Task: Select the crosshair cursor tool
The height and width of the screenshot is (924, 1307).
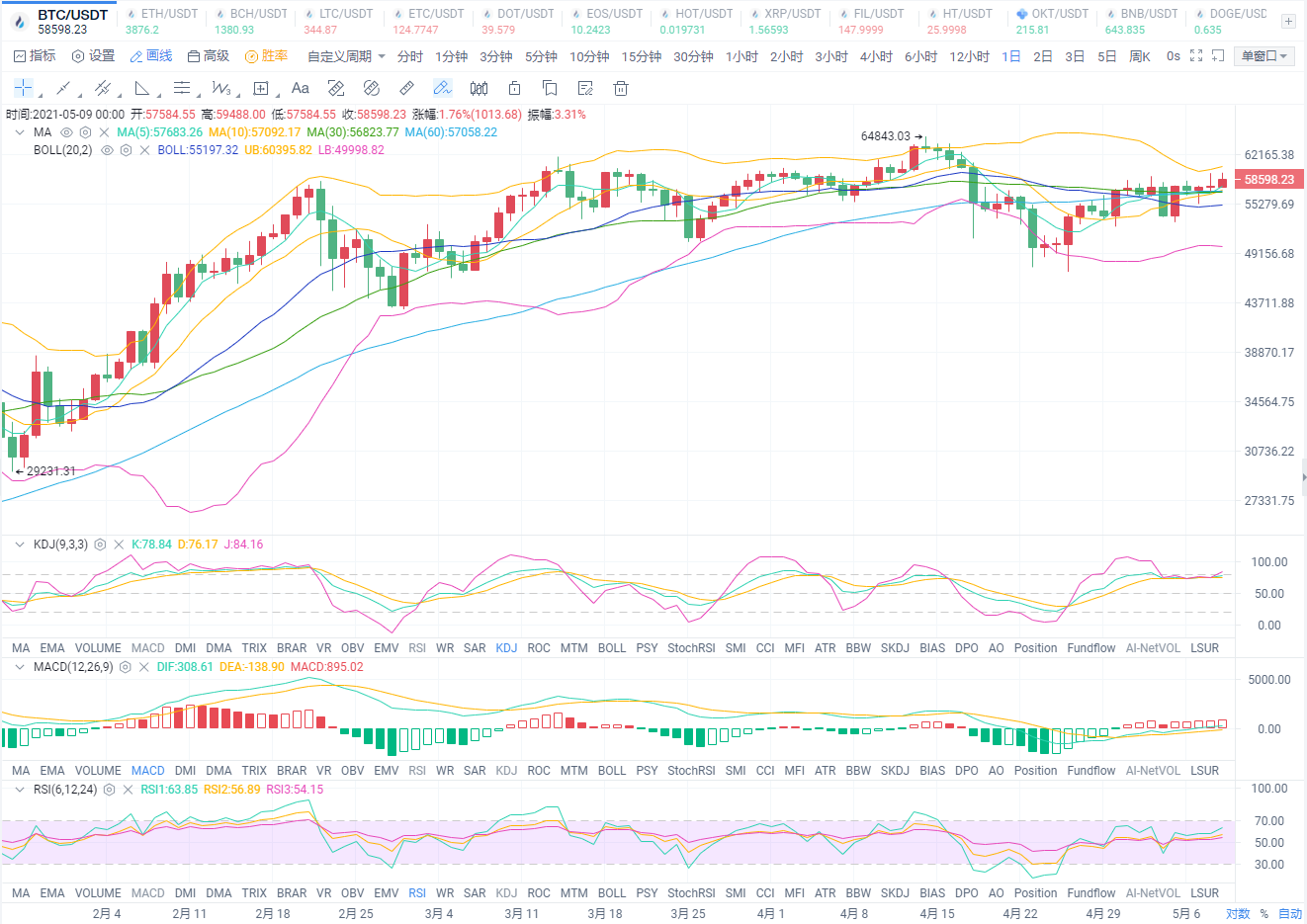Action: (x=23, y=88)
